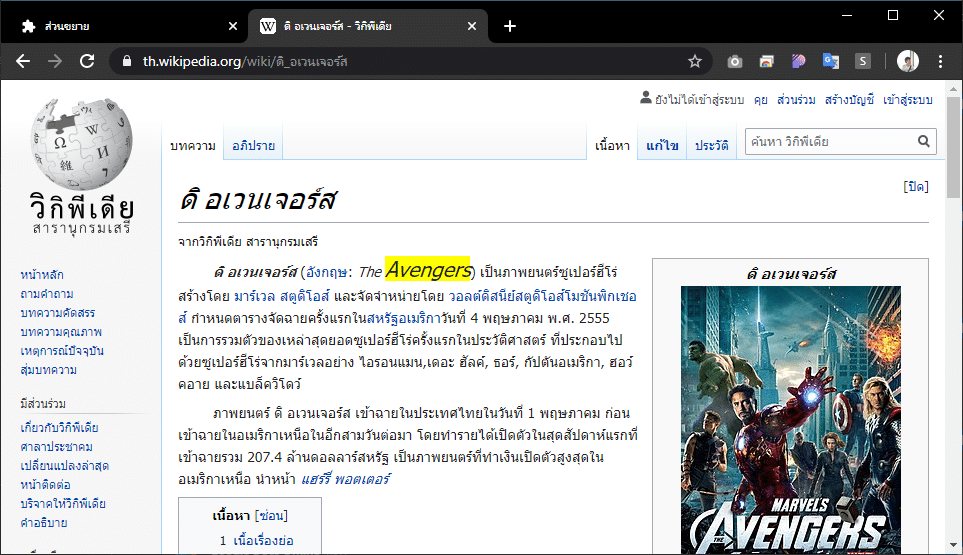Click the scrollbar up arrow
The width and height of the screenshot is (963, 555).
click(953, 89)
